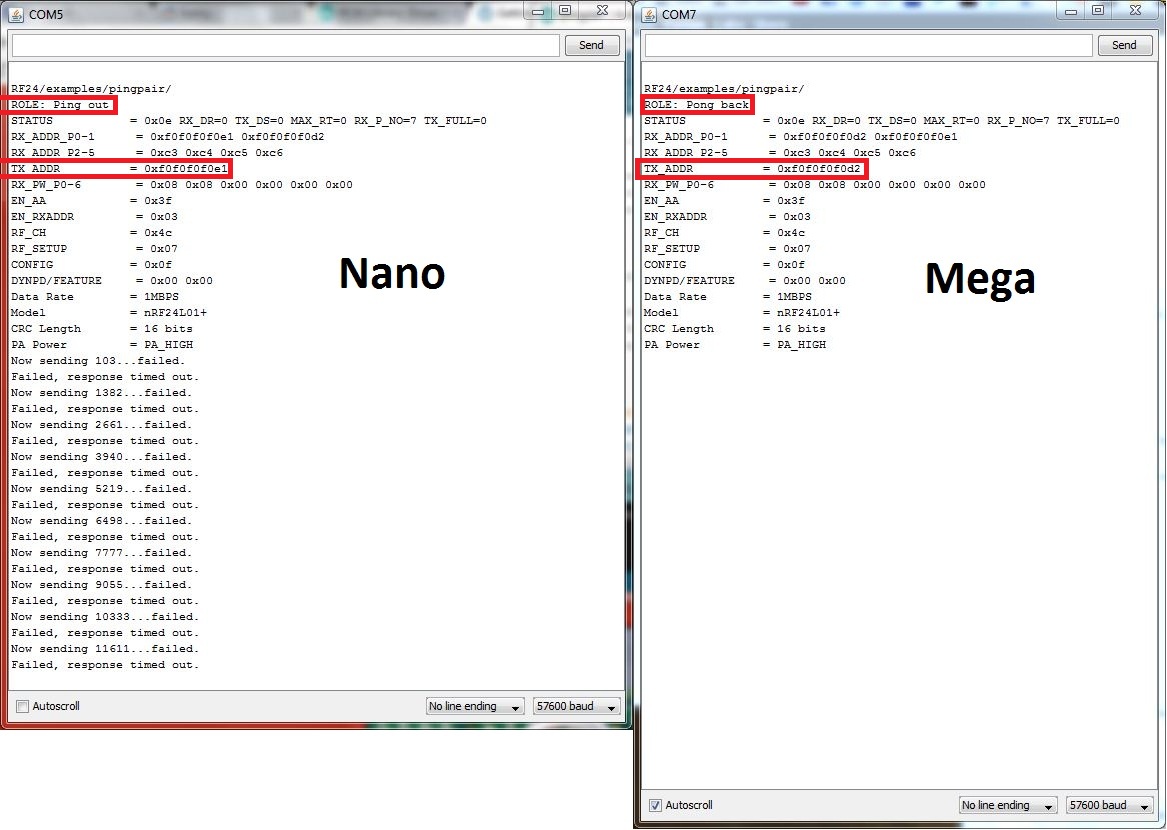Click 'Now sending 2661...failed.' line
The width and height of the screenshot is (1167, 830).
pyautogui.click(x=101, y=425)
